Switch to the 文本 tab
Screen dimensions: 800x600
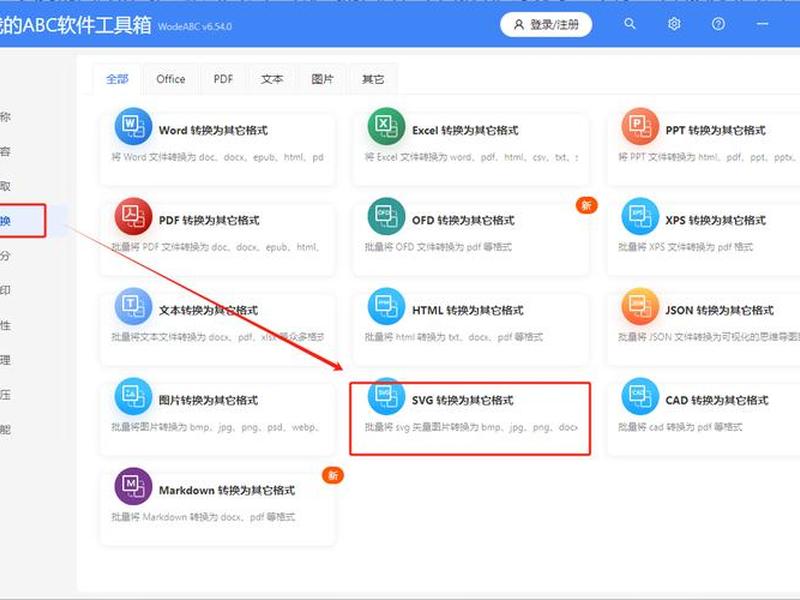tap(272, 79)
